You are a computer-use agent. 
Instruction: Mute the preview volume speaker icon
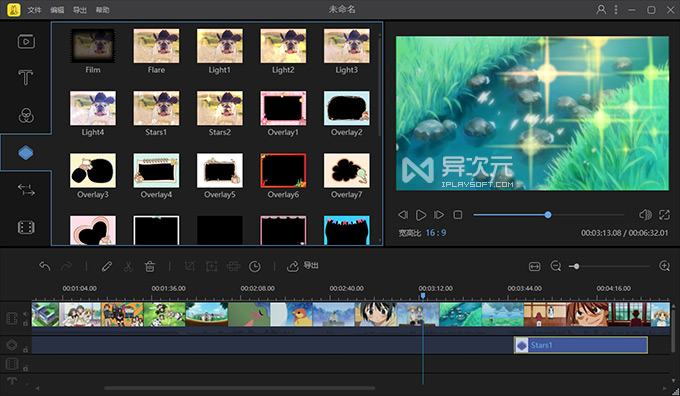point(645,214)
